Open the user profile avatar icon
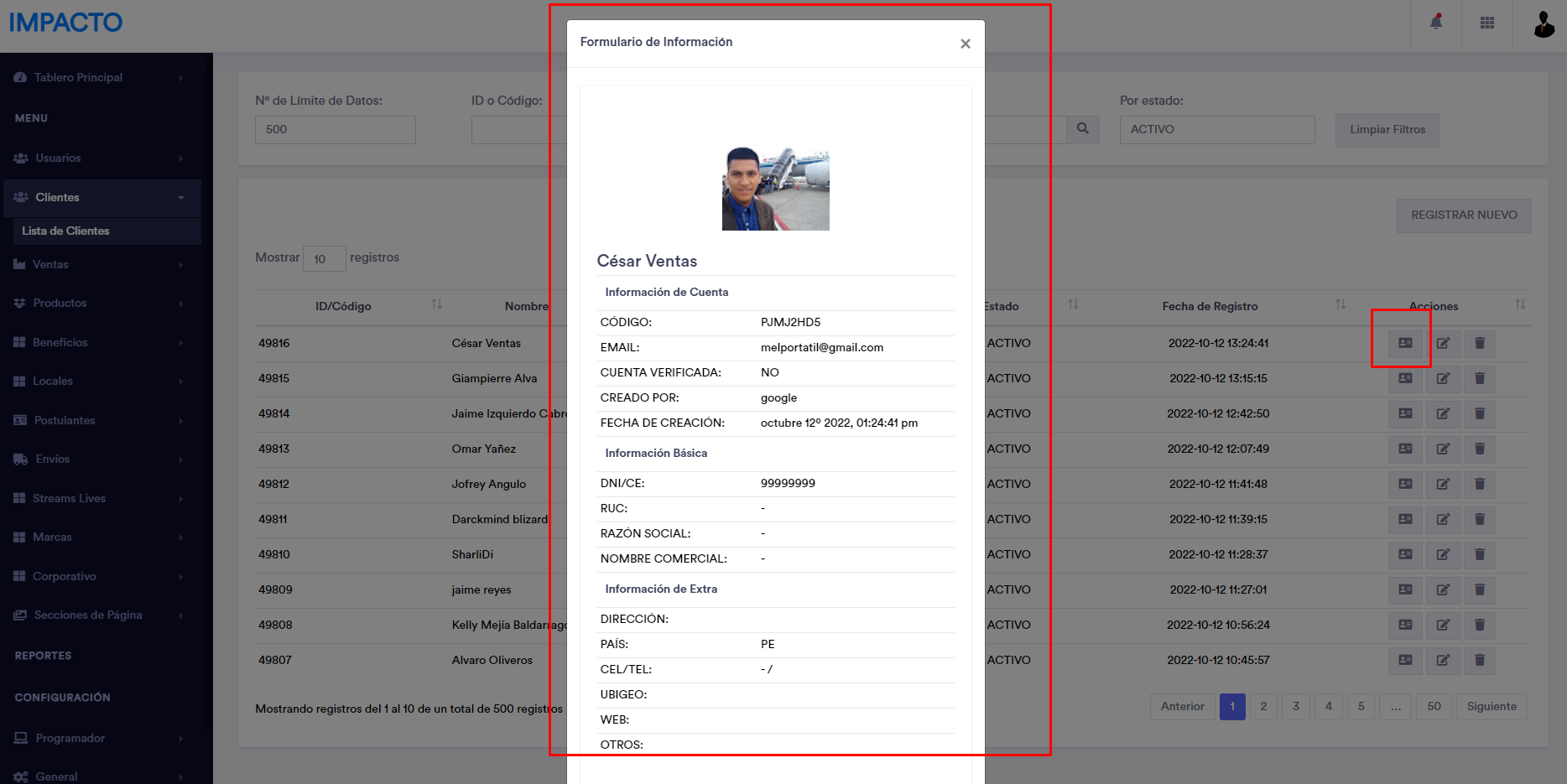The height and width of the screenshot is (784, 1567). click(1544, 24)
